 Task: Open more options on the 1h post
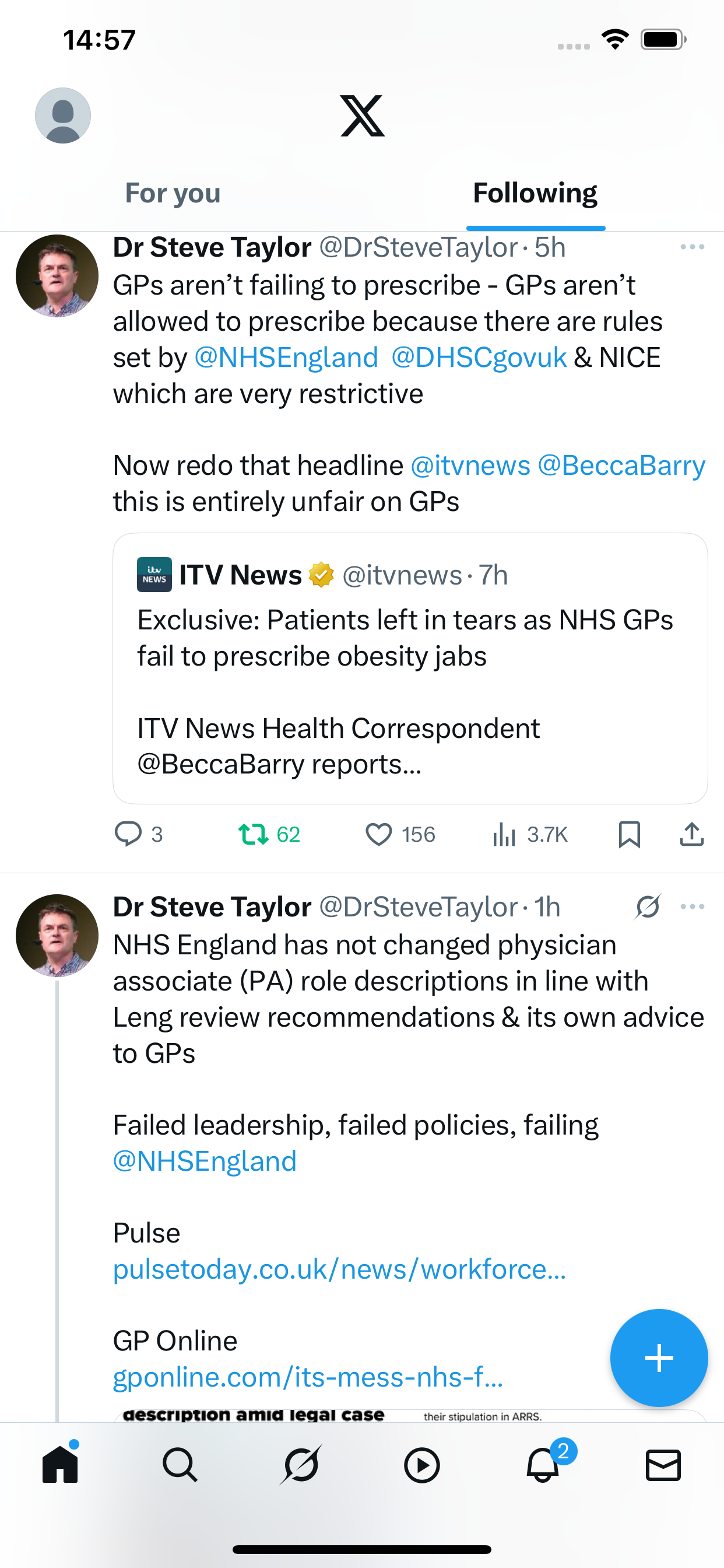692,907
